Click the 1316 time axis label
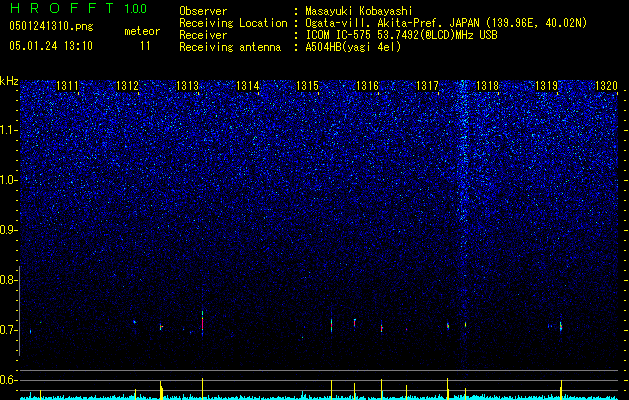The width and height of the screenshot is (629, 400). pyautogui.click(x=367, y=86)
